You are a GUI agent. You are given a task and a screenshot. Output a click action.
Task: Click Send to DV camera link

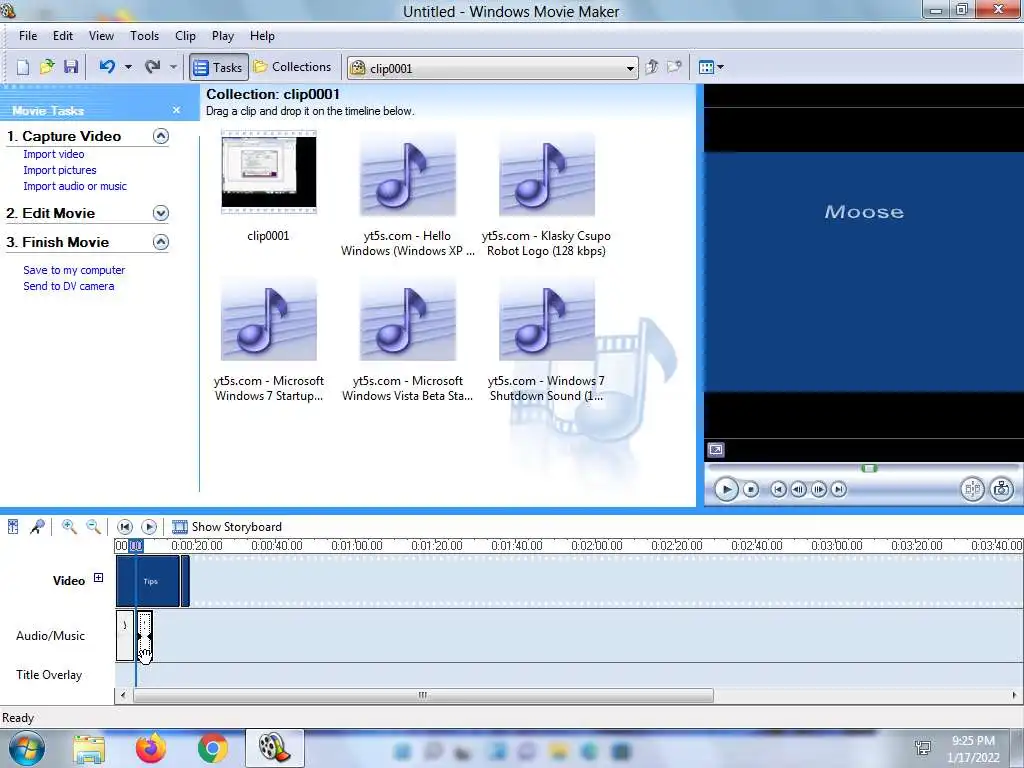pos(69,286)
